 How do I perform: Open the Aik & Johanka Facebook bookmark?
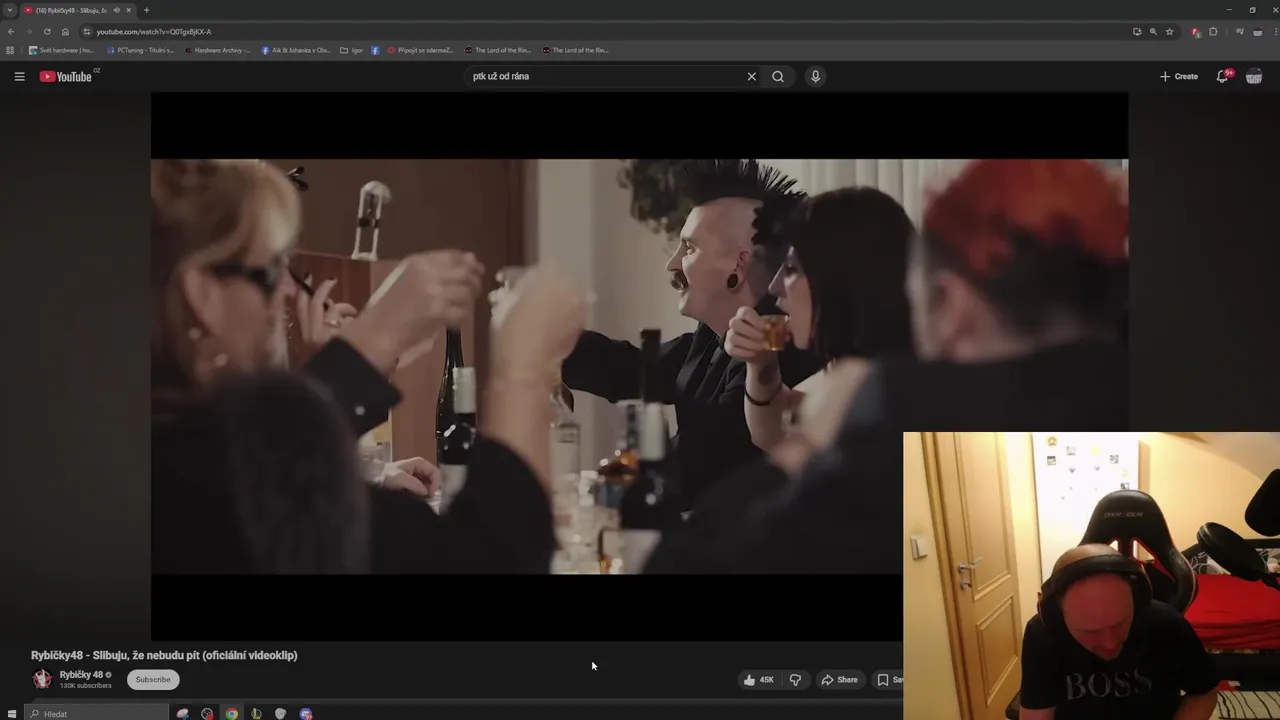click(x=296, y=50)
